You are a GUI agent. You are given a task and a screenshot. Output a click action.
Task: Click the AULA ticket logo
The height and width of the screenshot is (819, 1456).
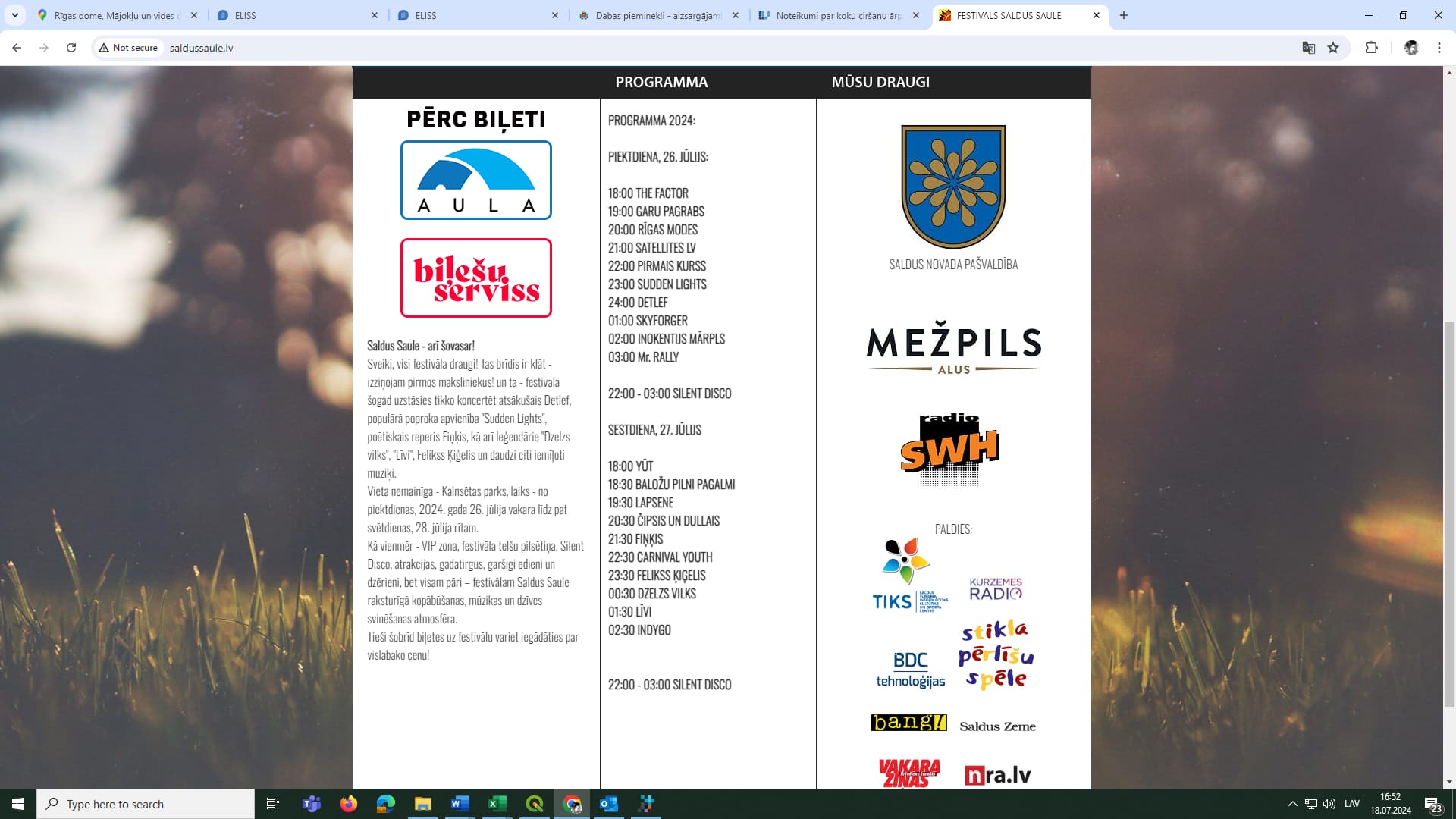pyautogui.click(x=475, y=180)
